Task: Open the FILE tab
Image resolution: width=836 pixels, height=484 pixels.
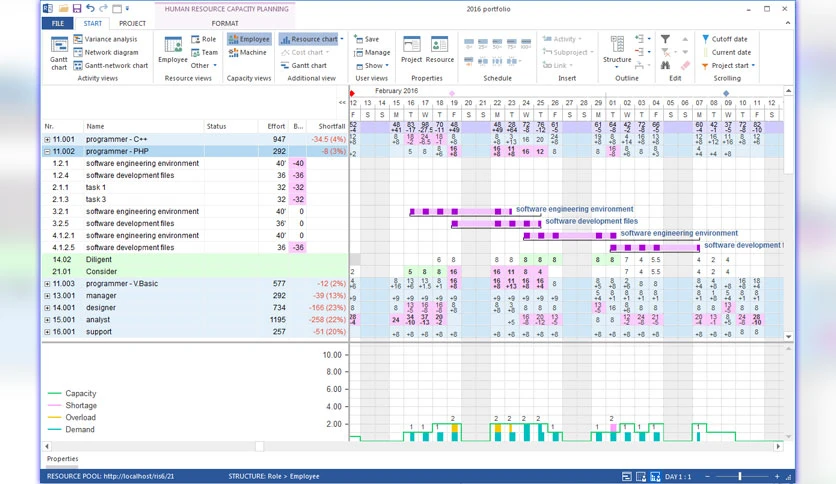Action: [58, 23]
